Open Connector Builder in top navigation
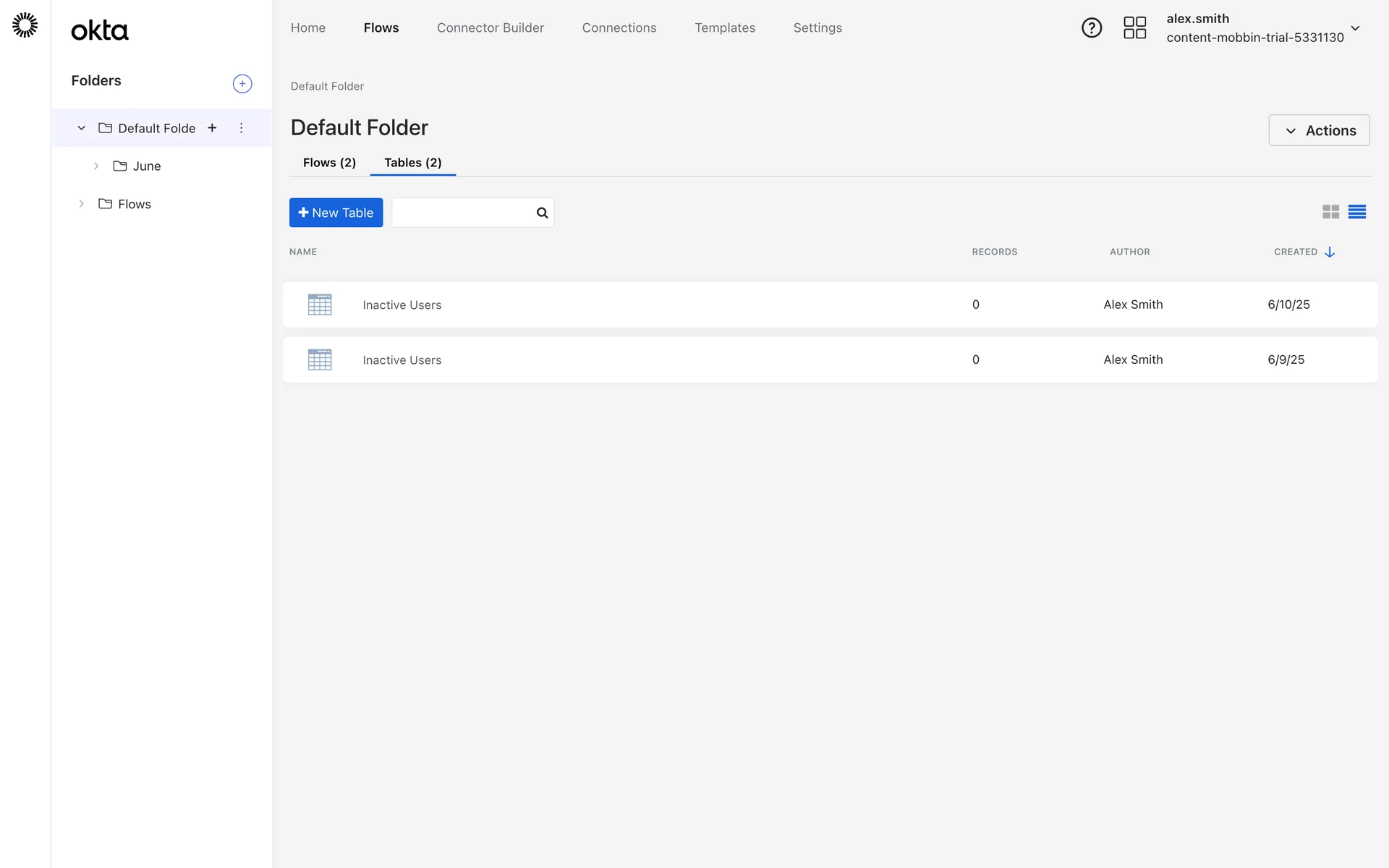Screen dimensions: 1389x868 [490, 28]
